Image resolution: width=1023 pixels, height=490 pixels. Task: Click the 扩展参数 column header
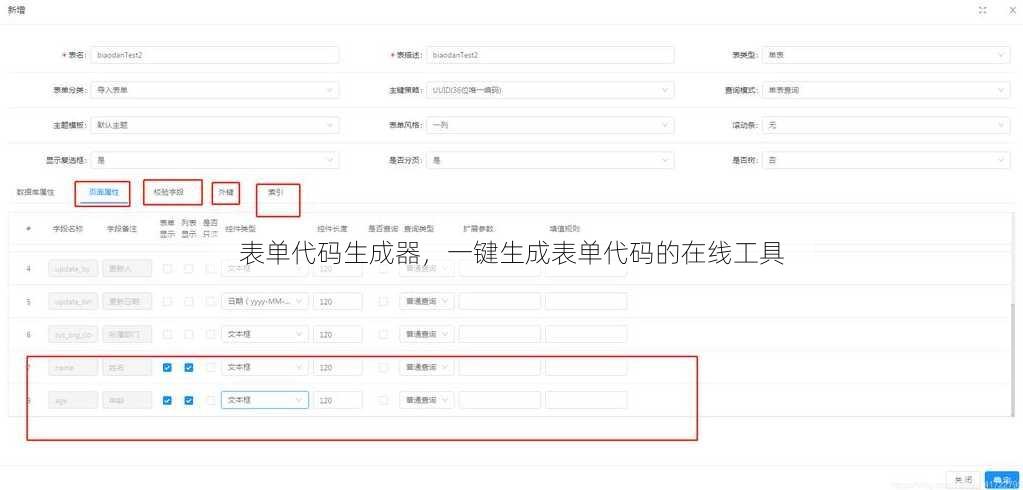(x=479, y=229)
